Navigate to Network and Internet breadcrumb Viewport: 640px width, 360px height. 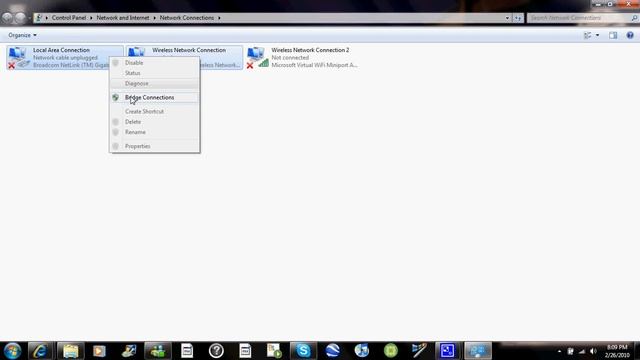point(122,18)
